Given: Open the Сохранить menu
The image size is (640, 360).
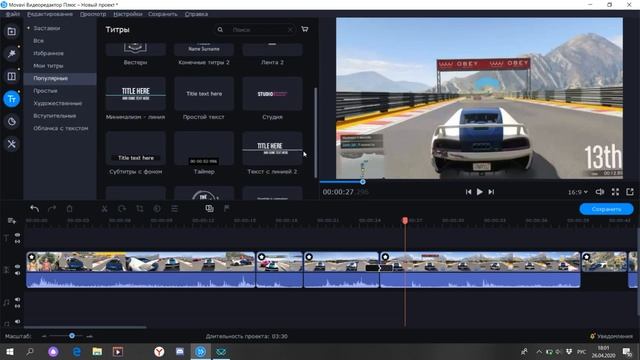Looking at the screenshot, I should 162,14.
